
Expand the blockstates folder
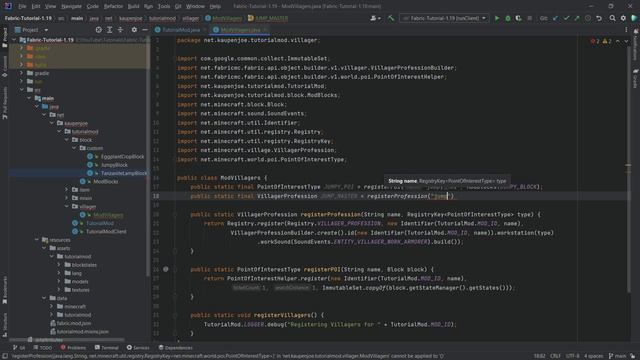coord(59,265)
